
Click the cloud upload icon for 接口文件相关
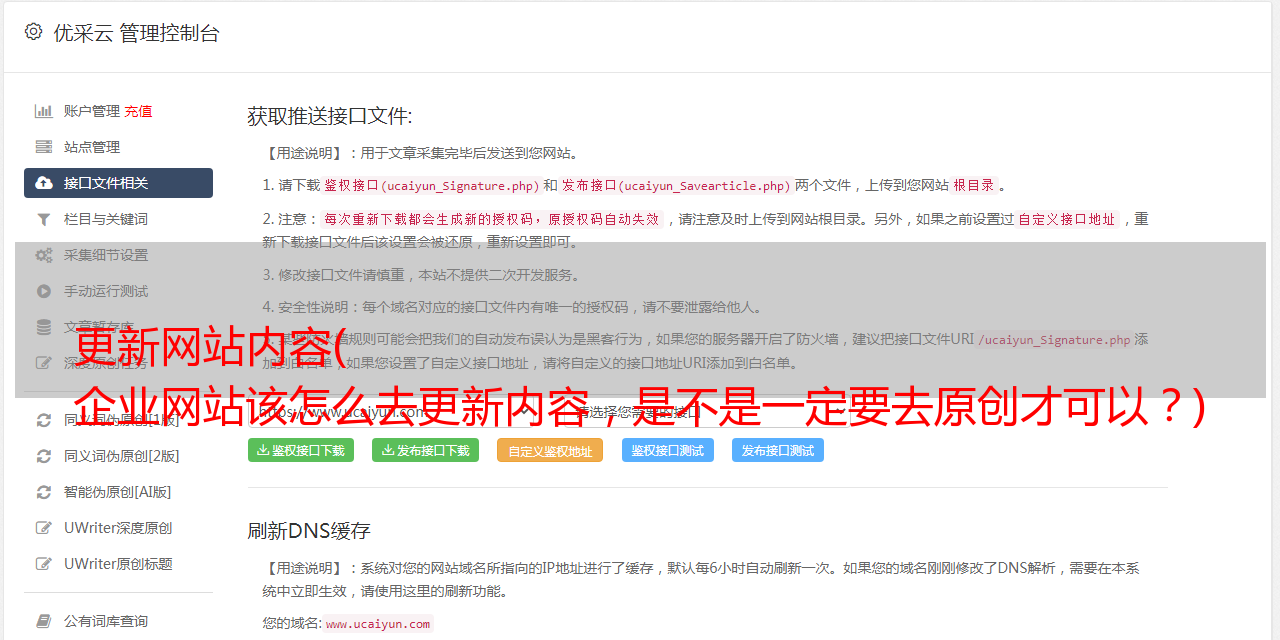tap(44, 183)
